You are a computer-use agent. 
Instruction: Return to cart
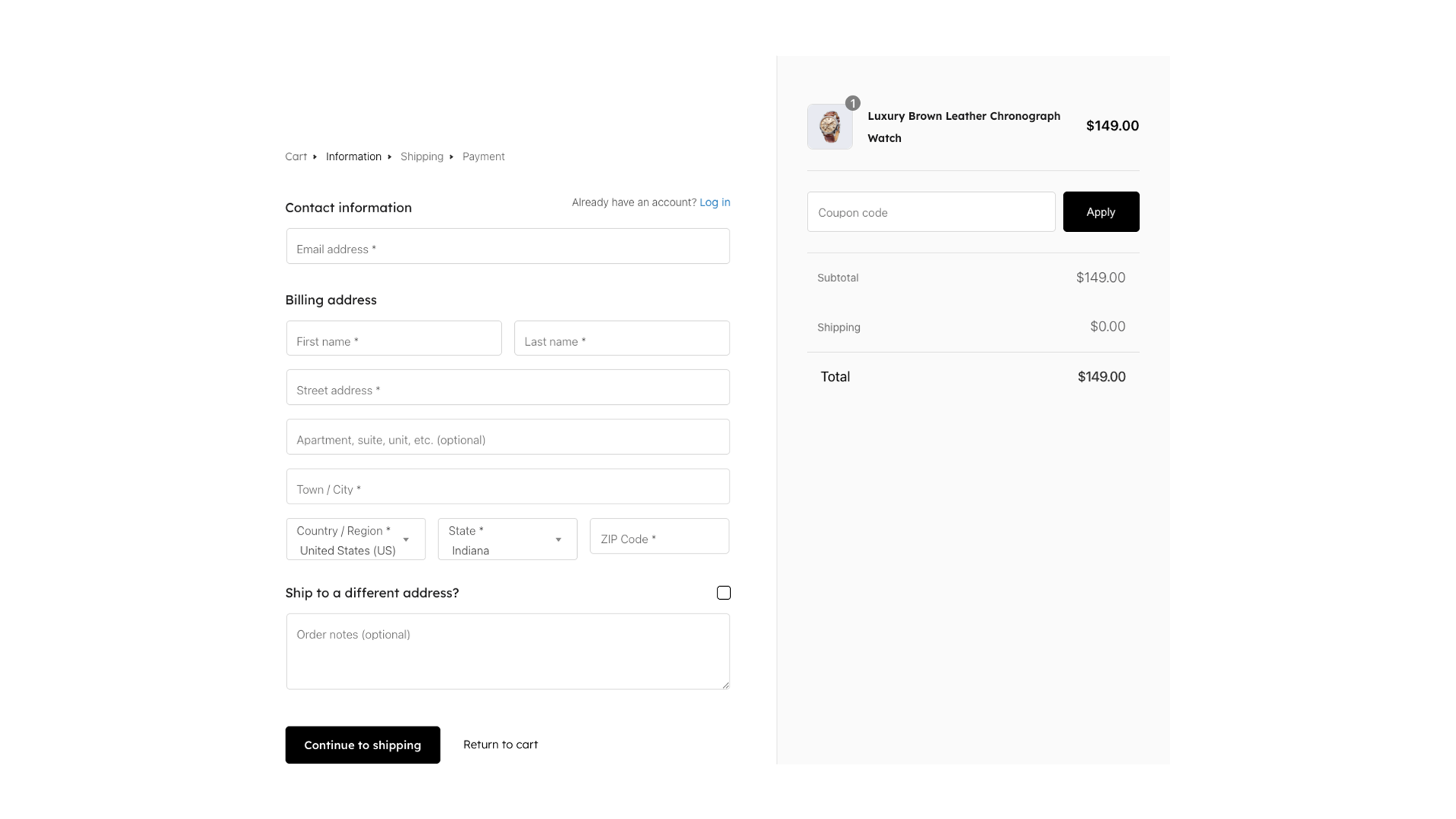(x=500, y=745)
